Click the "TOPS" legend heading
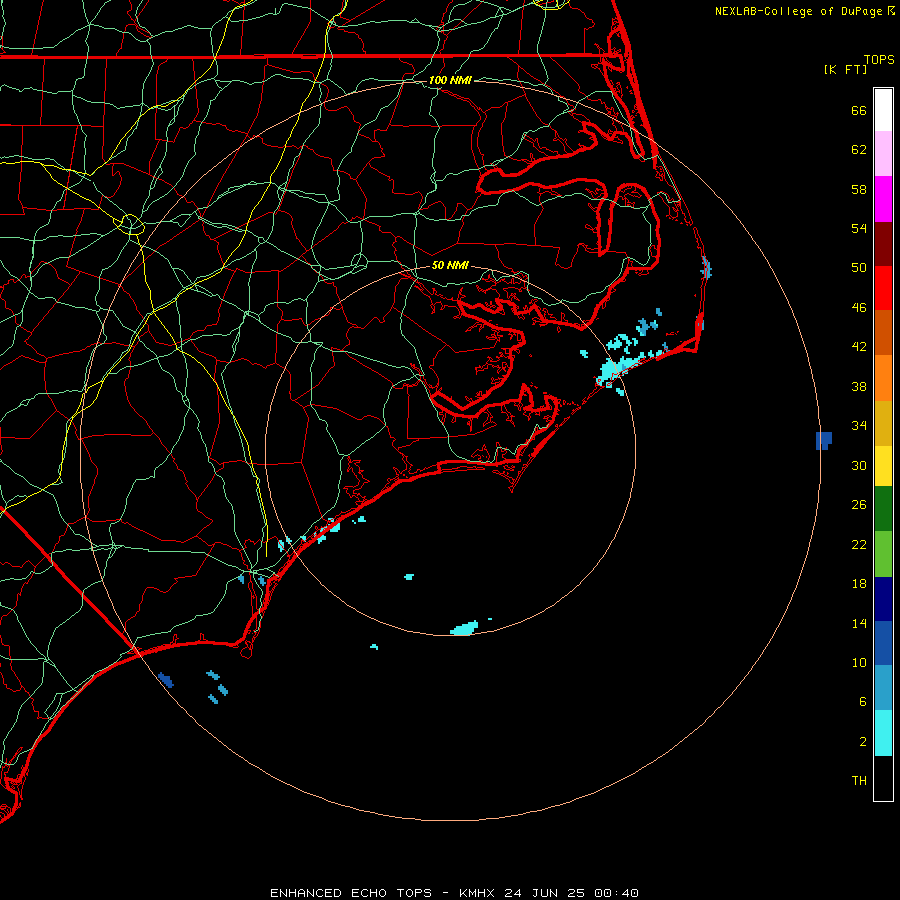This screenshot has height=900, width=900. click(x=879, y=59)
